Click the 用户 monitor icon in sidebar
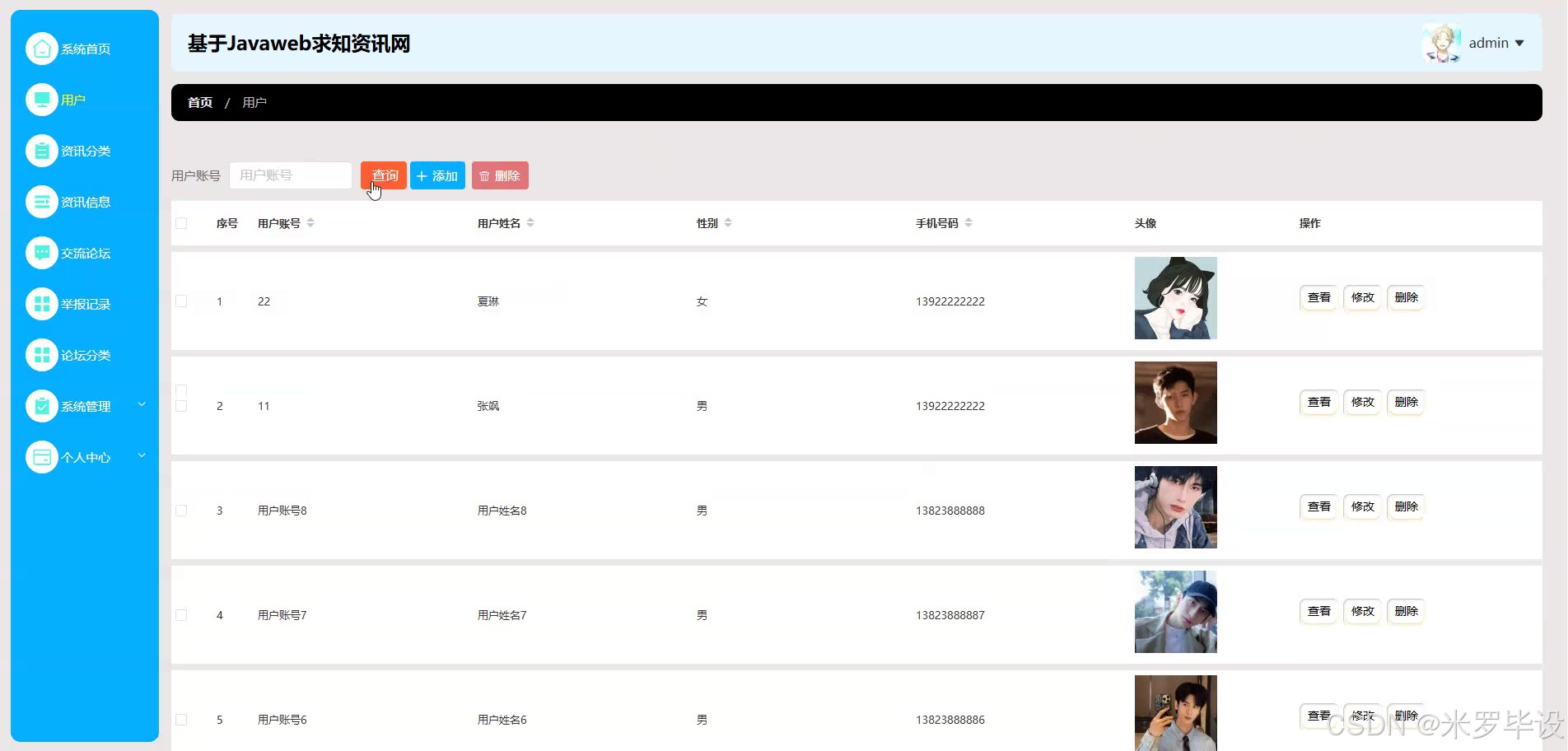Image resolution: width=1568 pixels, height=751 pixels. pos(42,100)
